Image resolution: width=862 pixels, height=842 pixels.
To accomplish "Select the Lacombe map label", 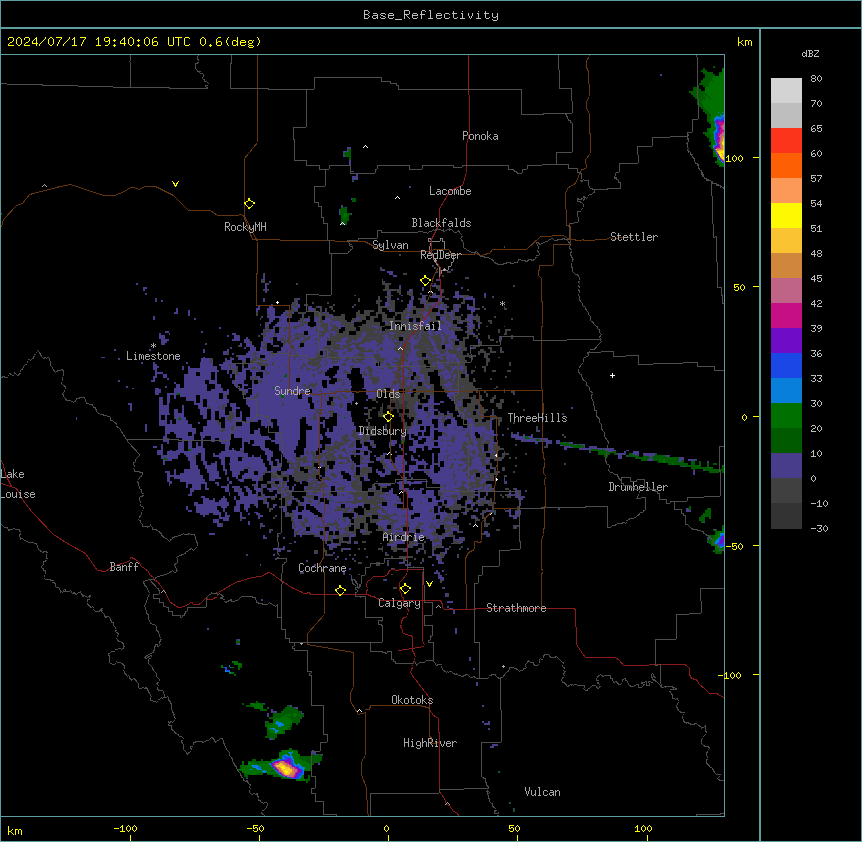I will pos(450,191).
